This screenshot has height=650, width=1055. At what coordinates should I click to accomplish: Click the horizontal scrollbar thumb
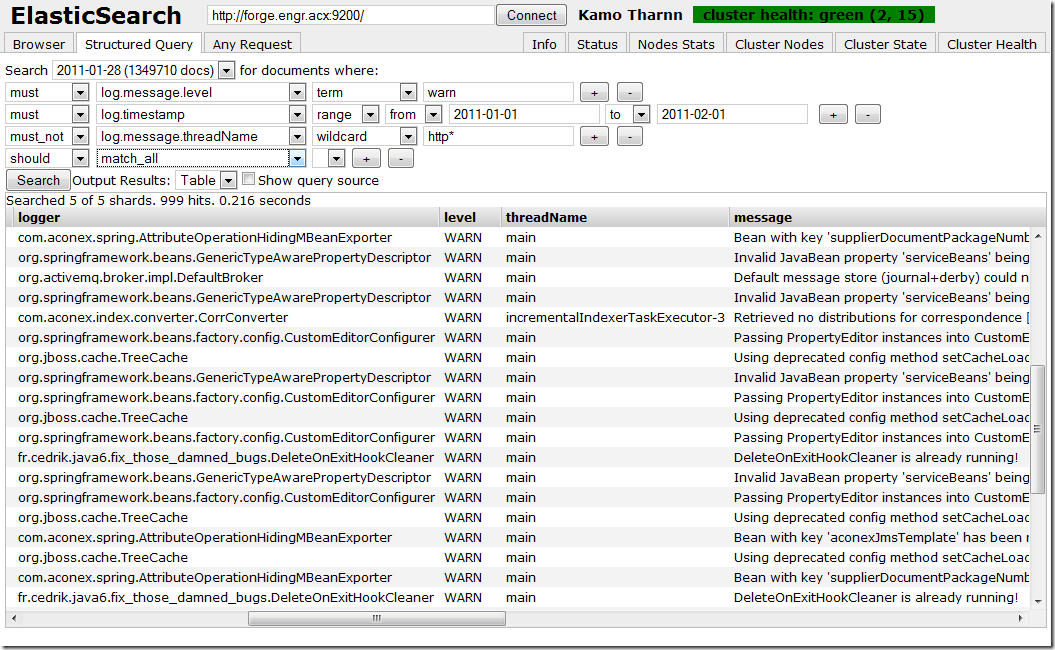coord(377,618)
